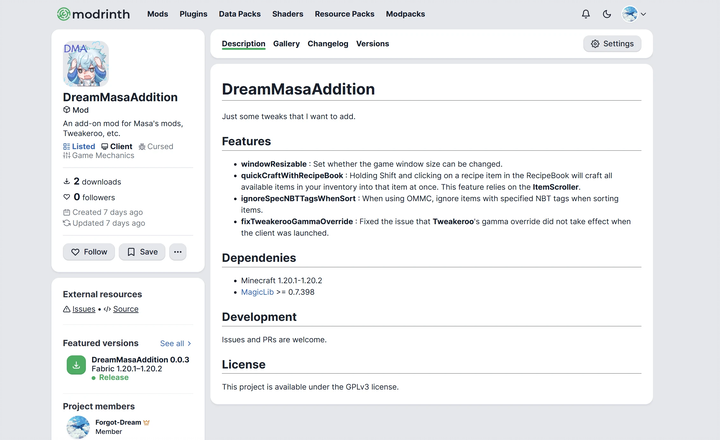Image resolution: width=720 pixels, height=440 pixels.
Task: Toggle dark mode moon icon
Action: tap(607, 14)
